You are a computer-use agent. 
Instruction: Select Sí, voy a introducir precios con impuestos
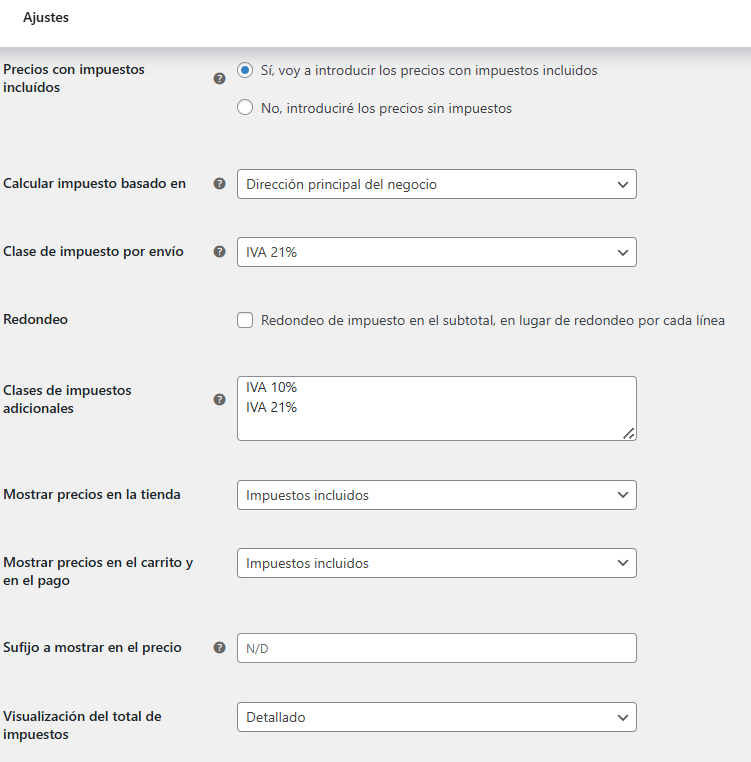pyautogui.click(x=245, y=70)
